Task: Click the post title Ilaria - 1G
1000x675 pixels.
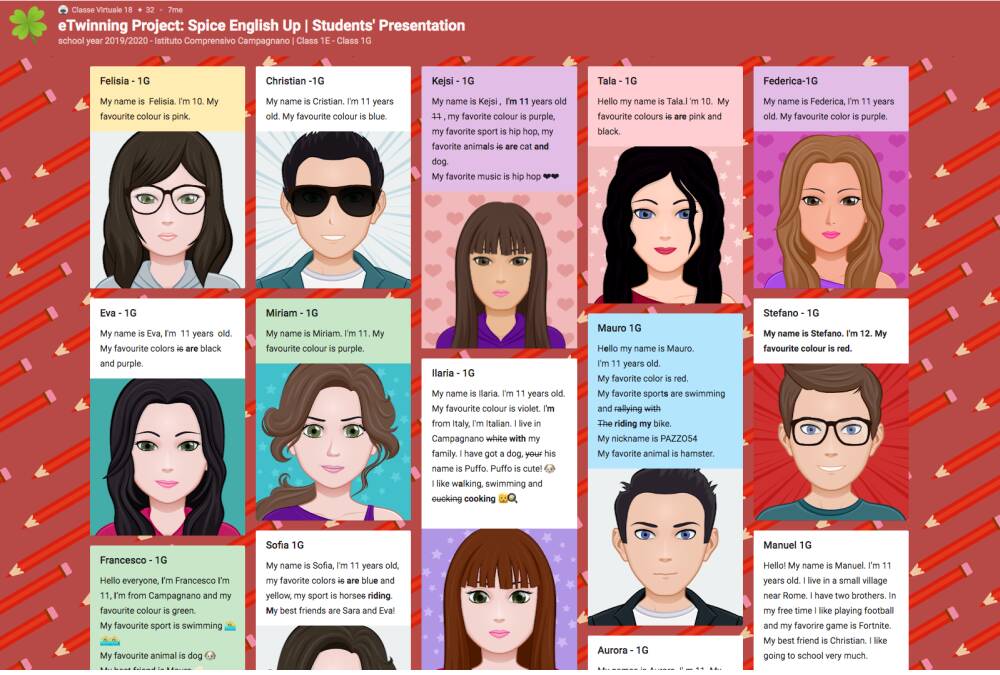Action: coord(453,373)
